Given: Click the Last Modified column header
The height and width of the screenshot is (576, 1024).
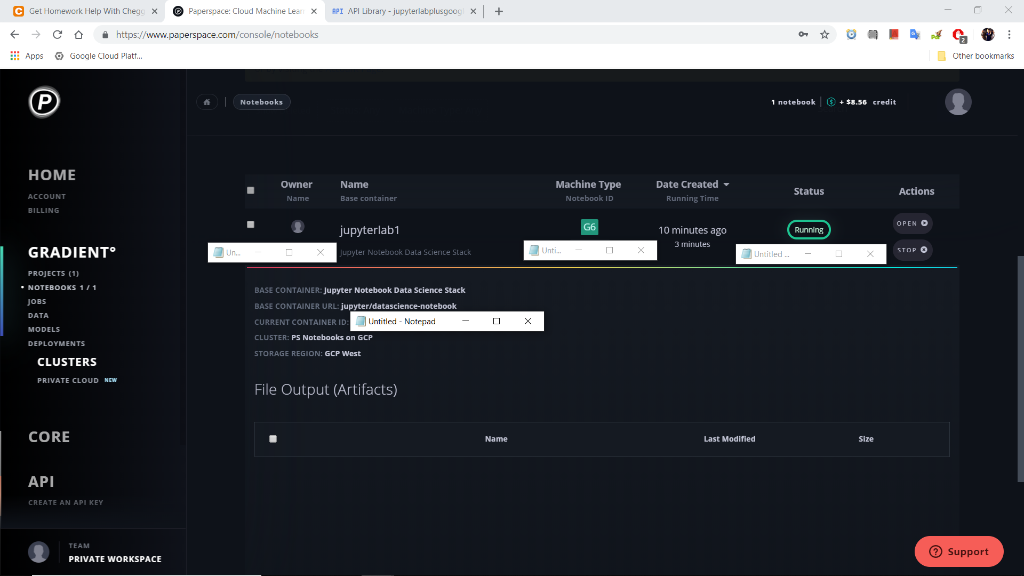Looking at the screenshot, I should [x=729, y=439].
